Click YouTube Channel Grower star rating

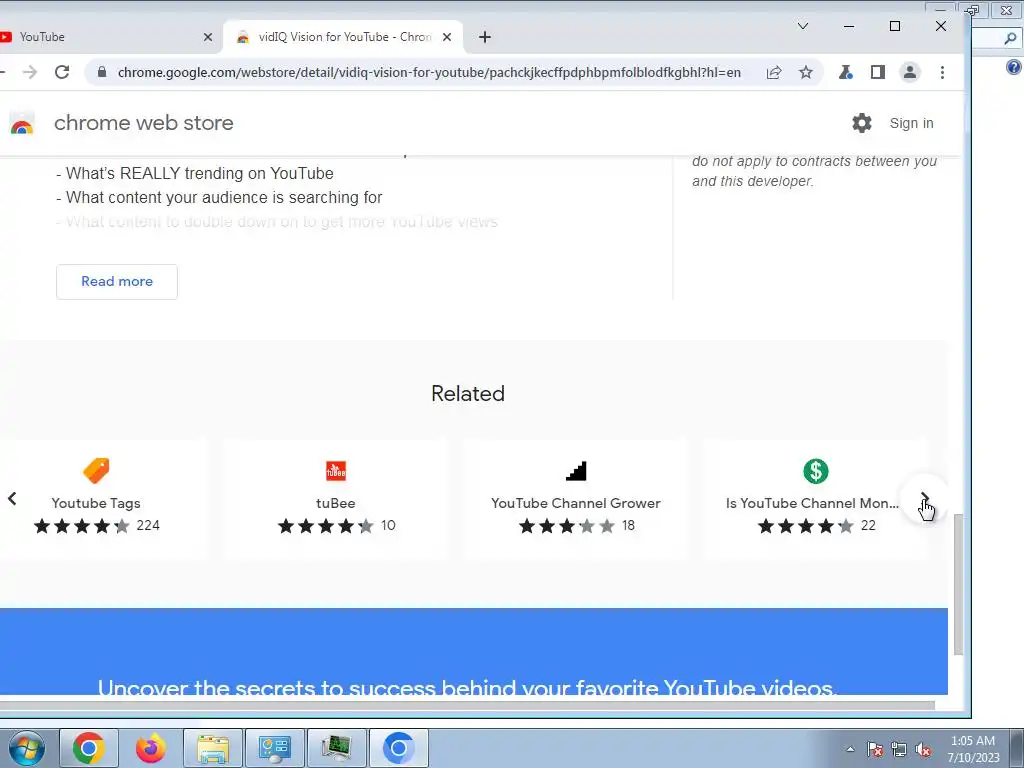pos(567,526)
